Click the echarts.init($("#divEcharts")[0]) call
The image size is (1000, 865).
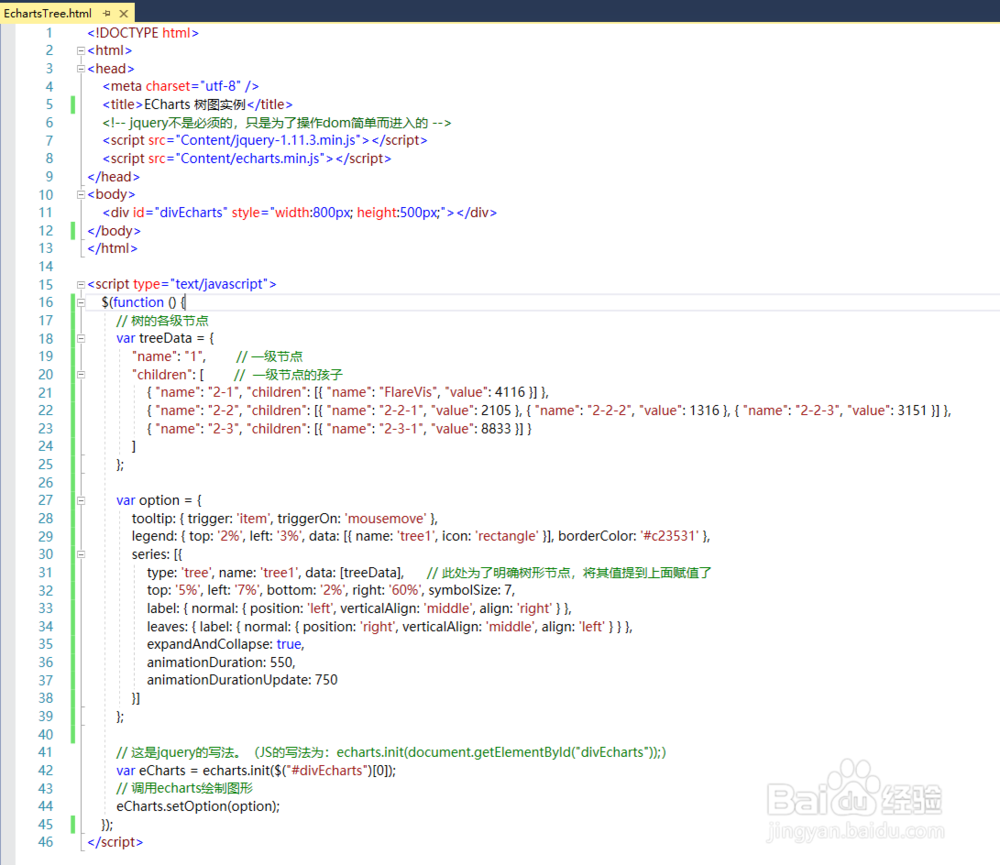coord(297,771)
